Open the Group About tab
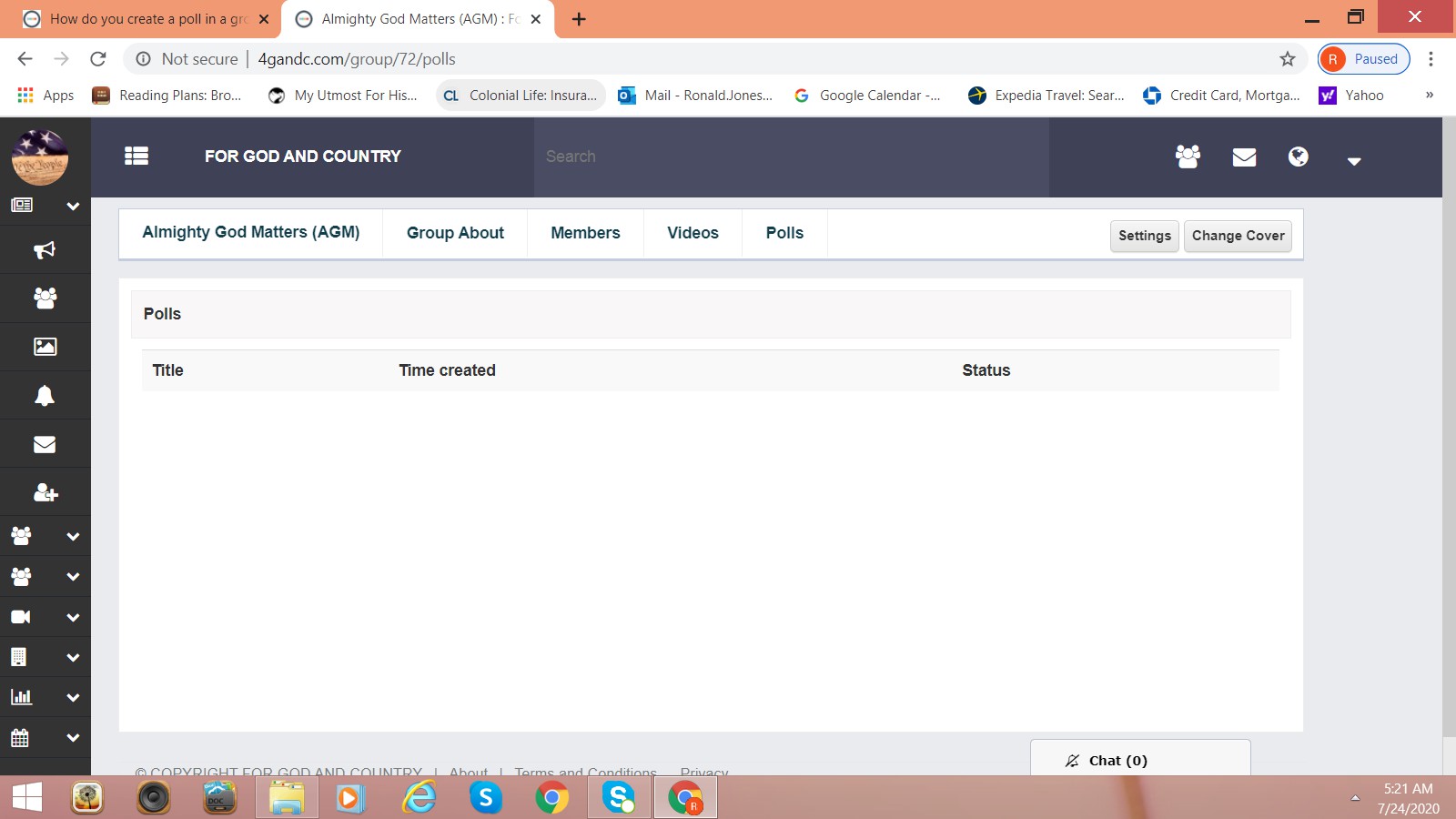This screenshot has width=1456, height=819. tap(455, 233)
